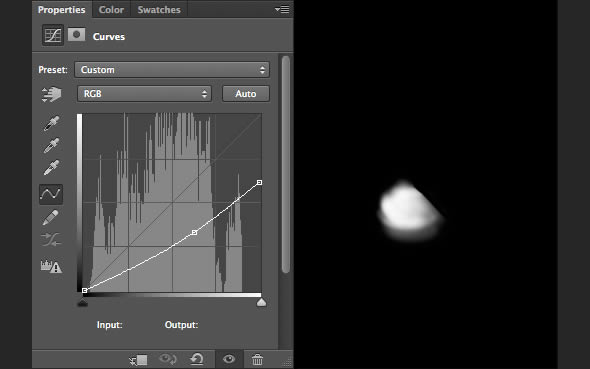Select the layer mask icon beside Curves
Viewport: 590px width, 369px height.
point(76,35)
